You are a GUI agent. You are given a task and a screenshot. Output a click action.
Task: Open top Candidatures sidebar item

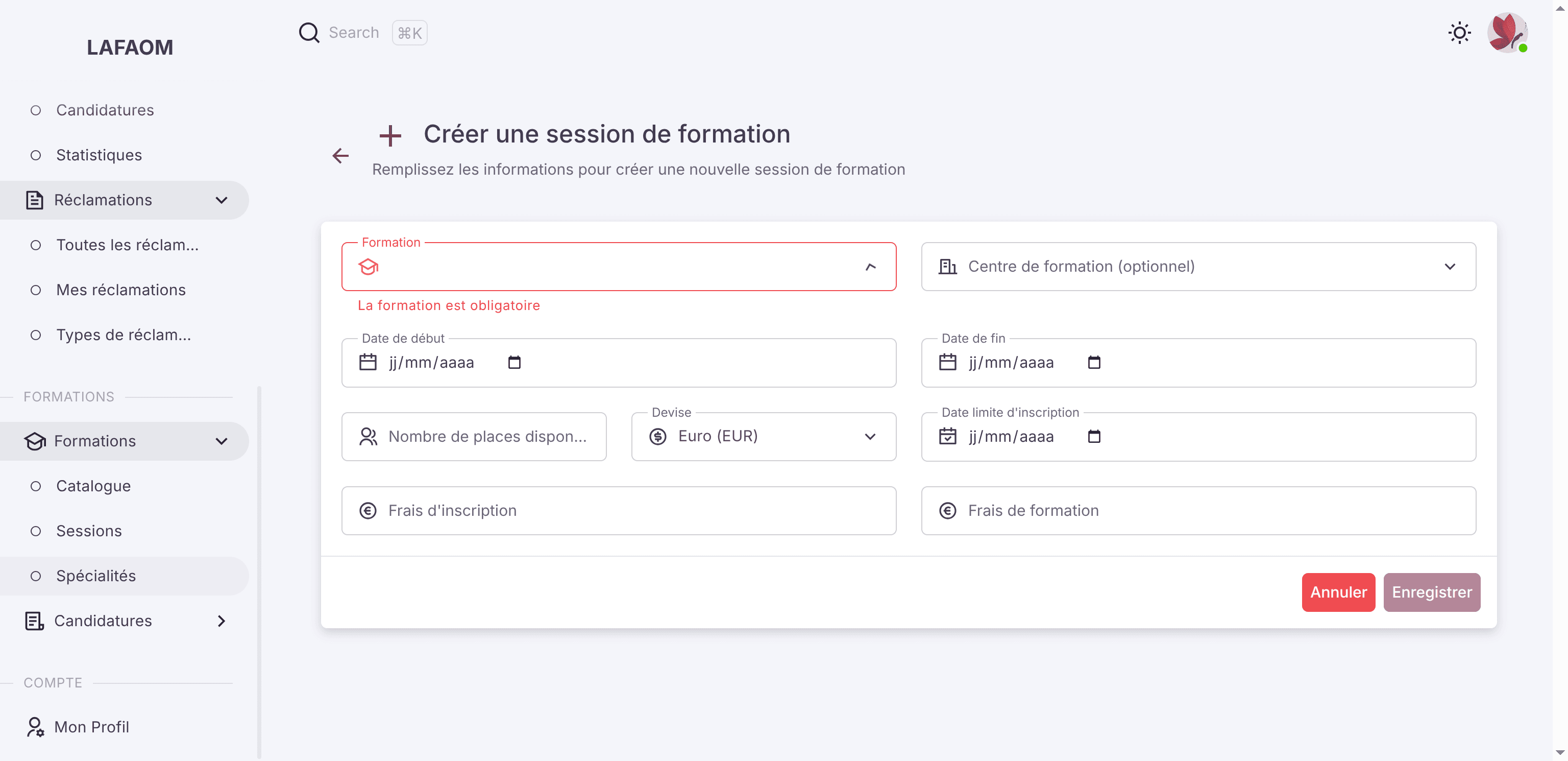point(124,110)
